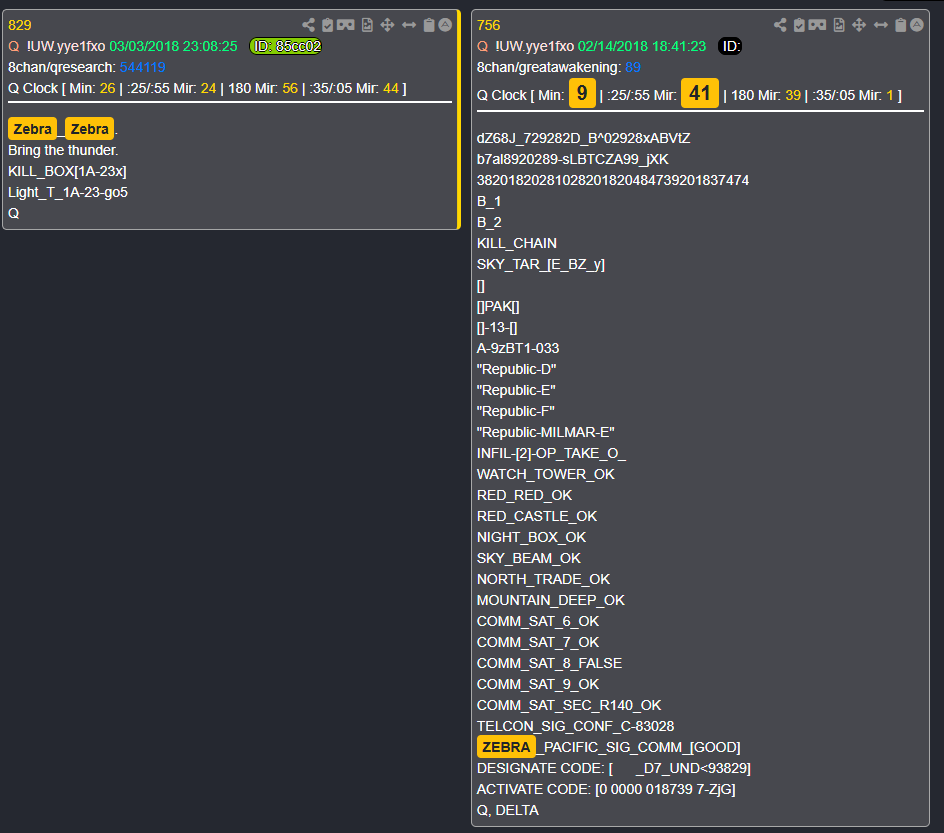
Task: Click the highlighted Q Clock mirror value 41
Action: pyautogui.click(x=700, y=93)
